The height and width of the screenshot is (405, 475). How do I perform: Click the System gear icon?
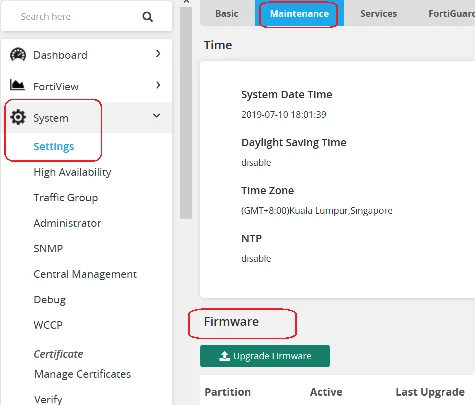(x=18, y=117)
